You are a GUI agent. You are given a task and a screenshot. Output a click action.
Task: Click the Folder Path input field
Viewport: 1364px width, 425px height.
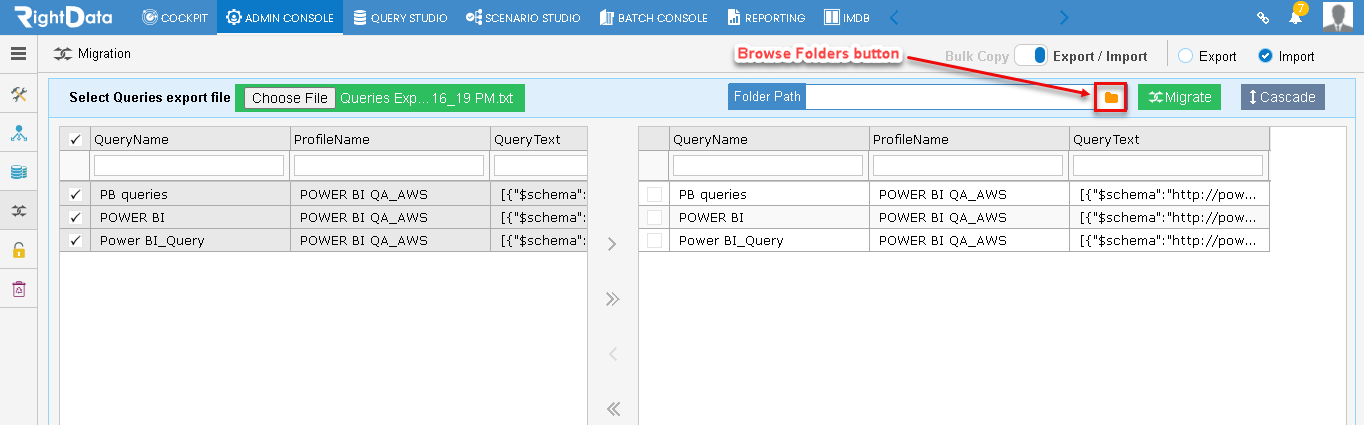click(950, 97)
